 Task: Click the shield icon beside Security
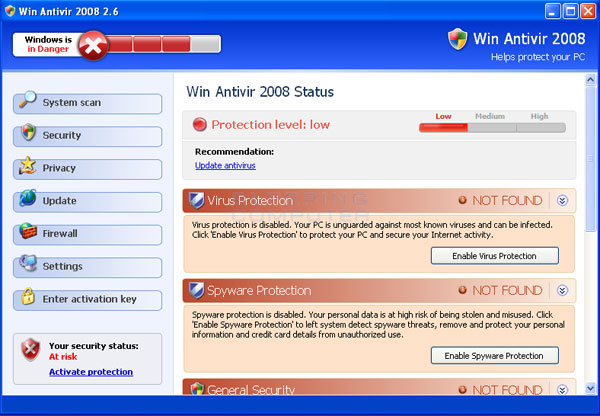point(28,132)
